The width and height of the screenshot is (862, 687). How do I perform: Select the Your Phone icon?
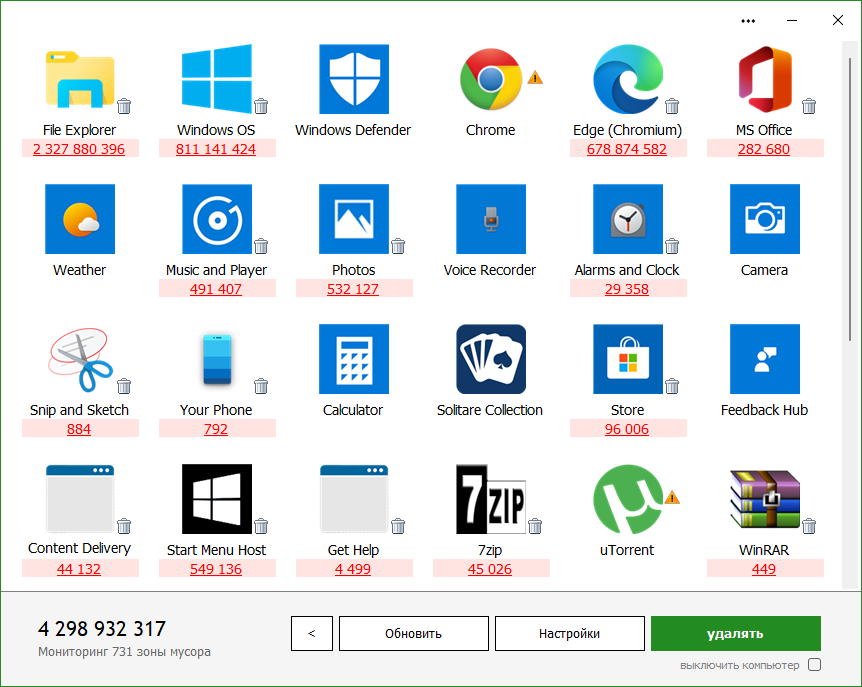pos(217,359)
